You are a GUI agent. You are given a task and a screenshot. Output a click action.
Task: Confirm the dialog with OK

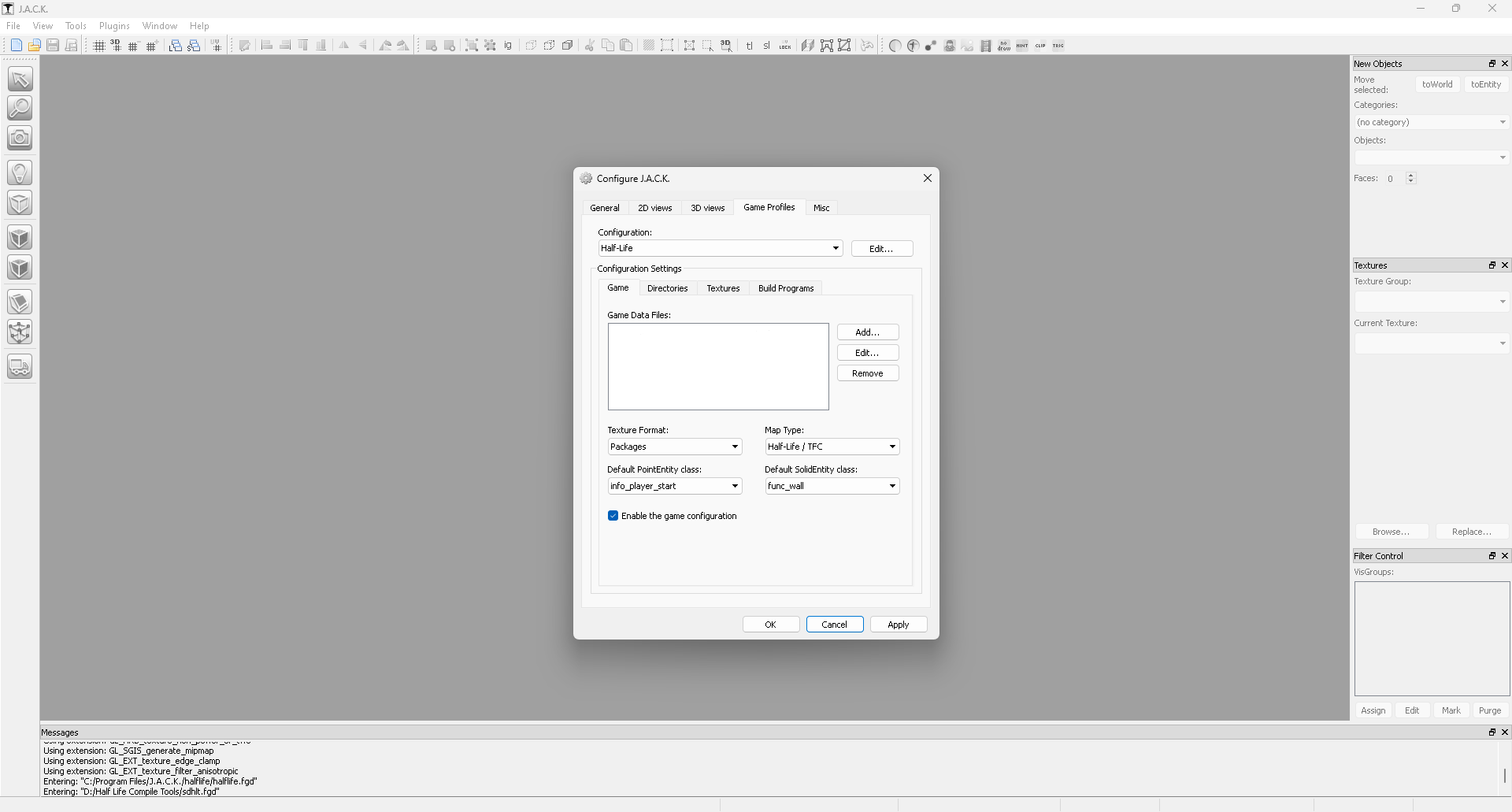(x=771, y=625)
